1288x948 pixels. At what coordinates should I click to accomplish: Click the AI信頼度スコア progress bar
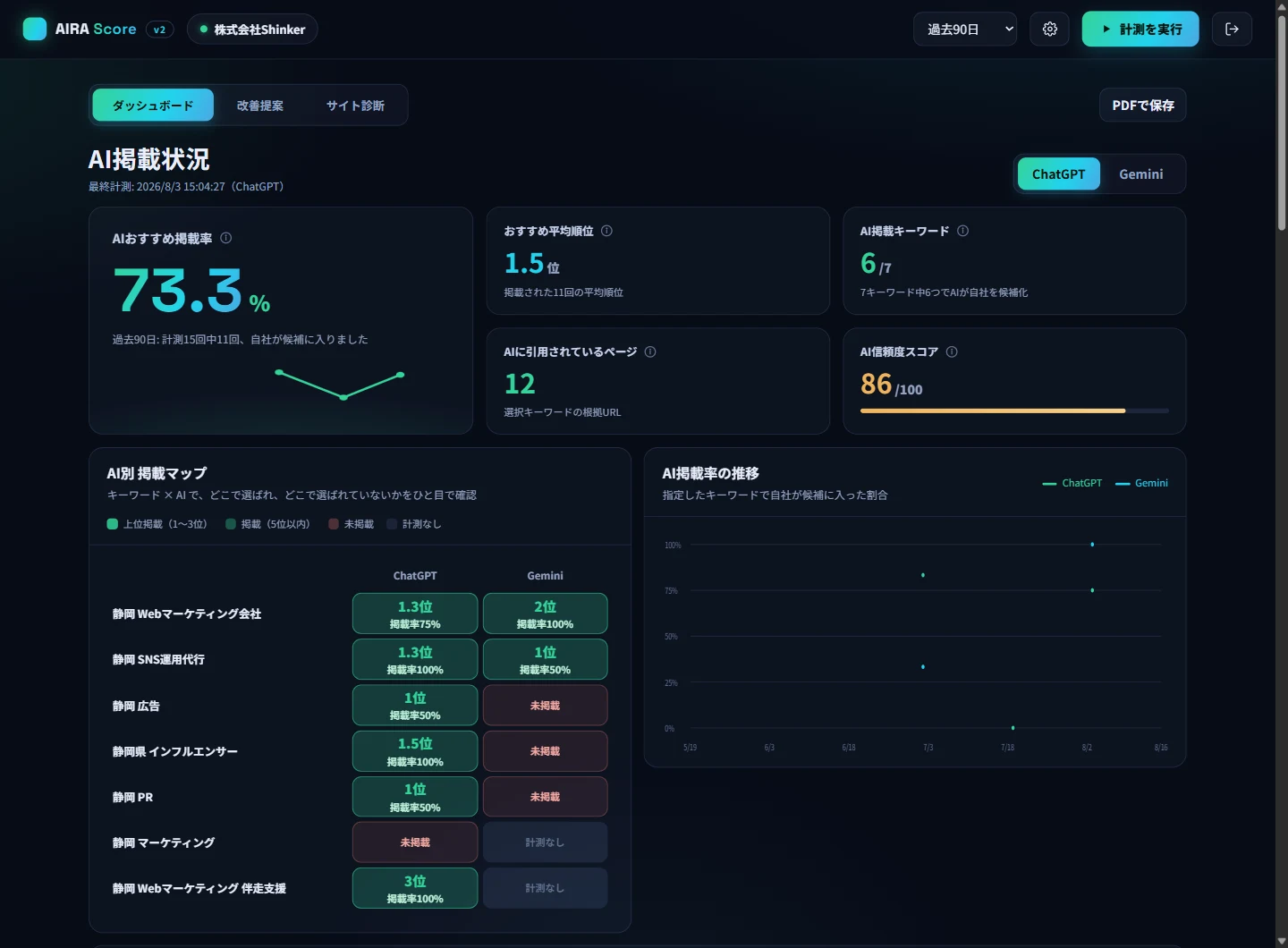click(1014, 411)
